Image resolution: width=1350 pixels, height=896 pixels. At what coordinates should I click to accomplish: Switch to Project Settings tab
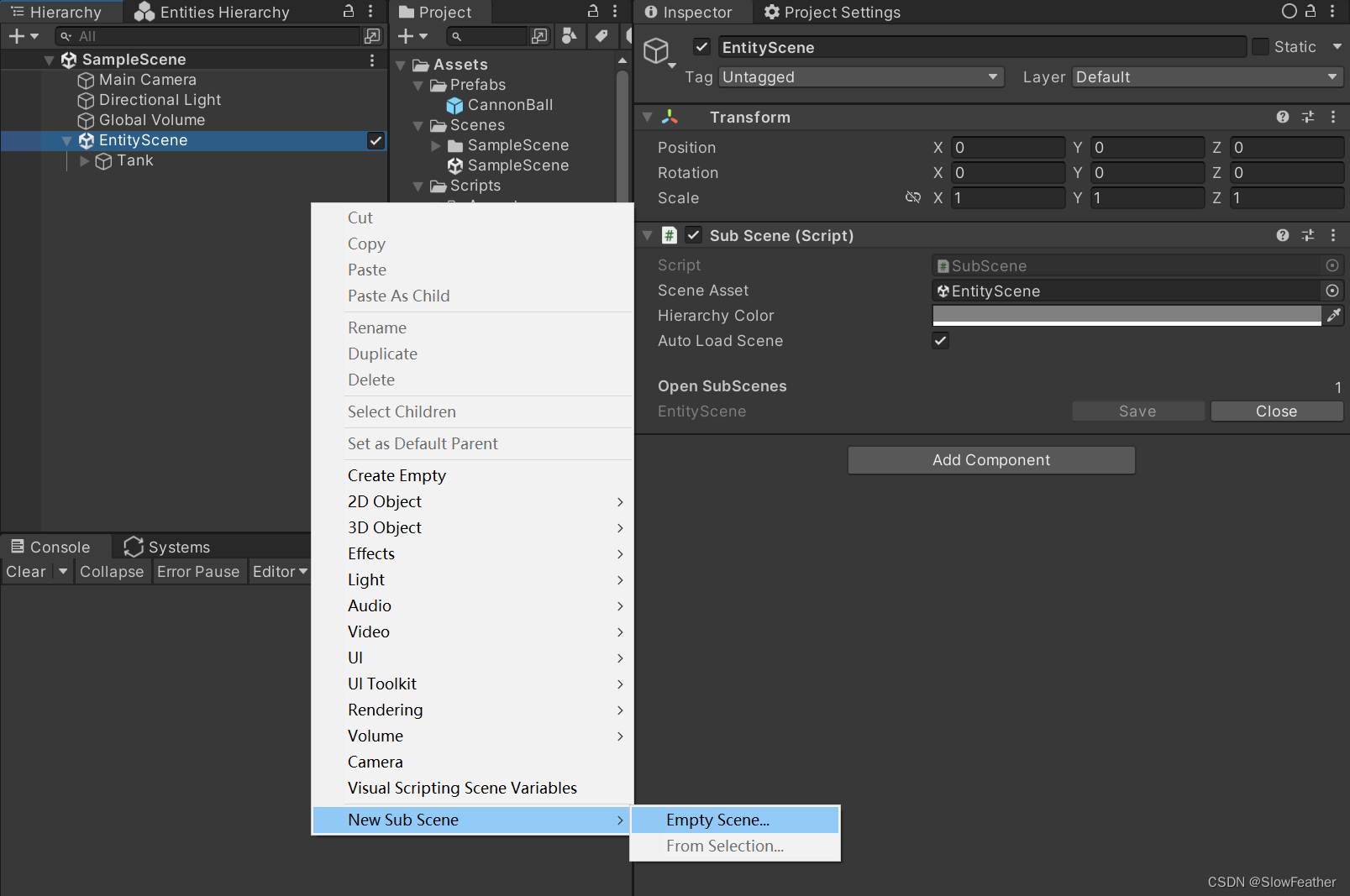tap(832, 12)
